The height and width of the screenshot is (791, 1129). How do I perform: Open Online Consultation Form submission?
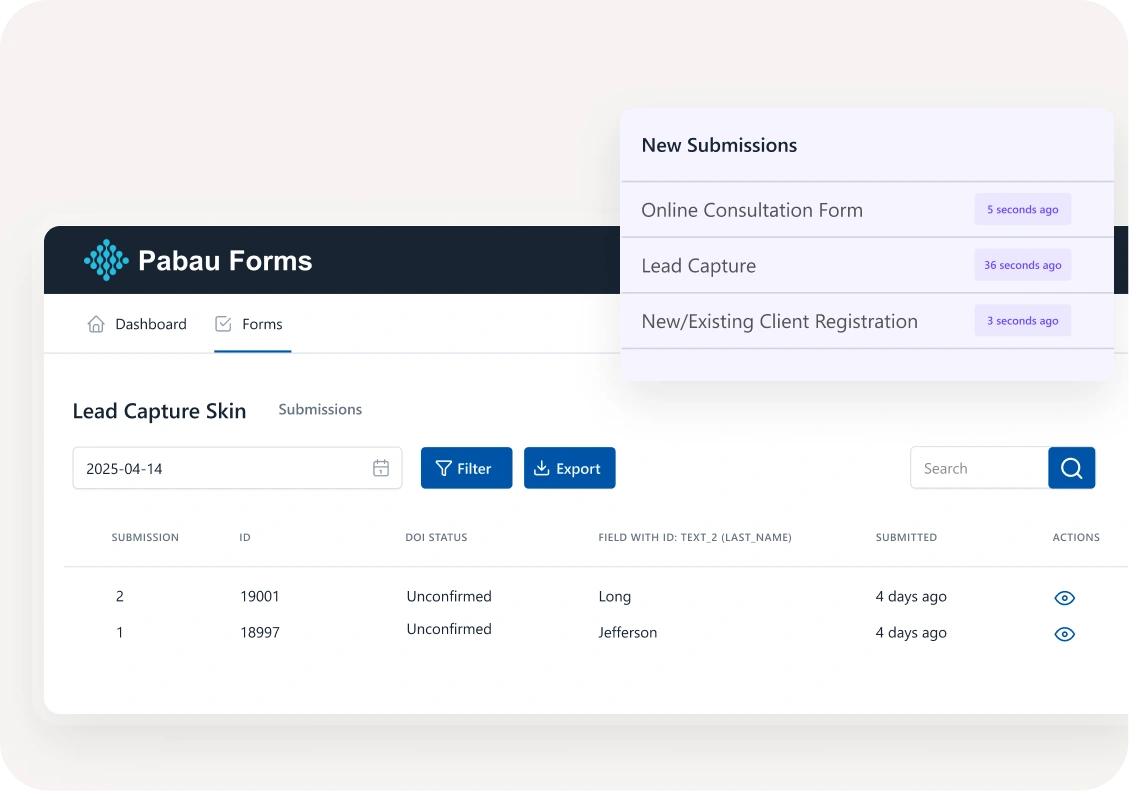click(751, 210)
